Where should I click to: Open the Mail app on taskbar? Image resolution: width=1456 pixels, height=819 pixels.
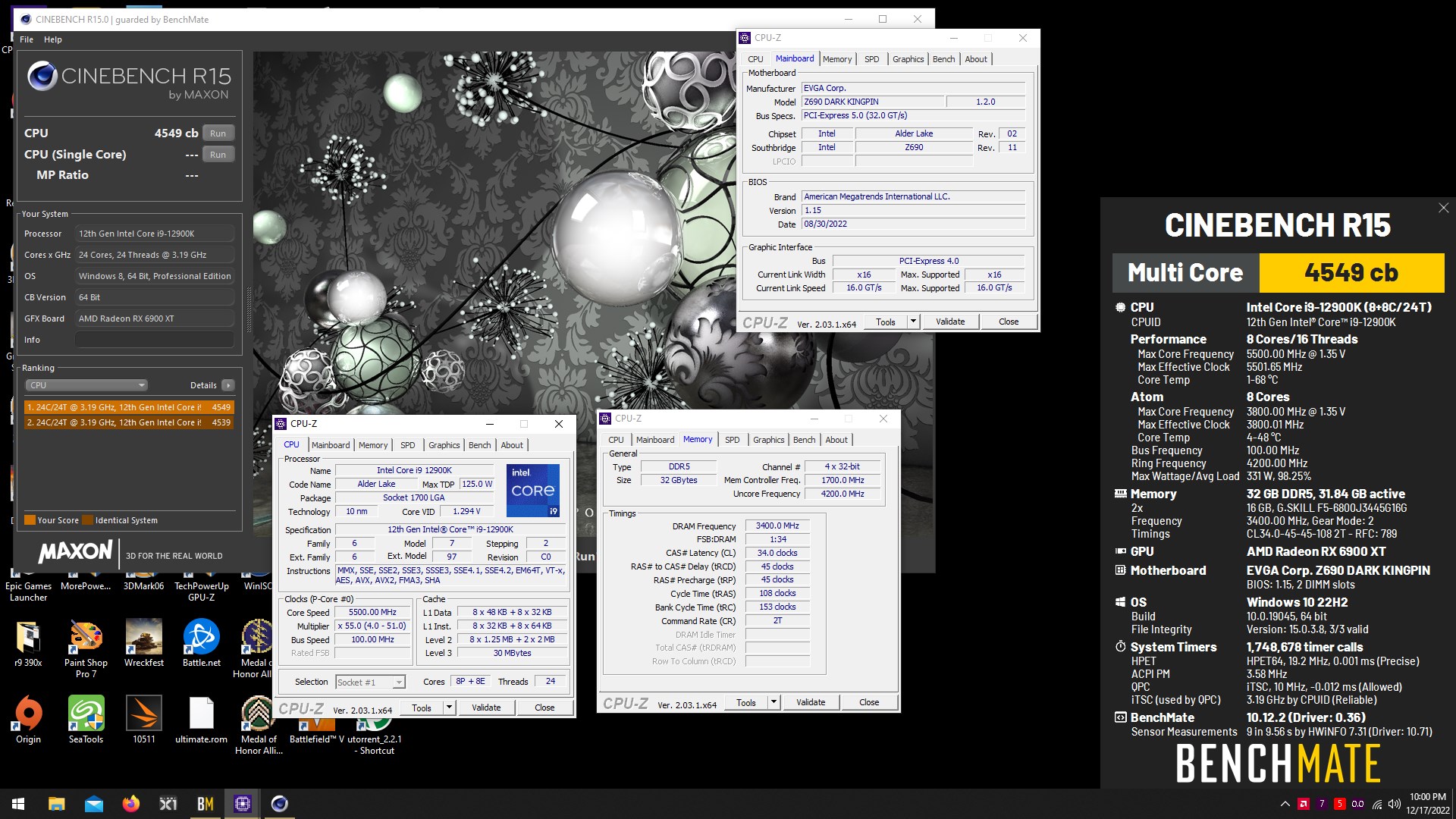point(94,804)
